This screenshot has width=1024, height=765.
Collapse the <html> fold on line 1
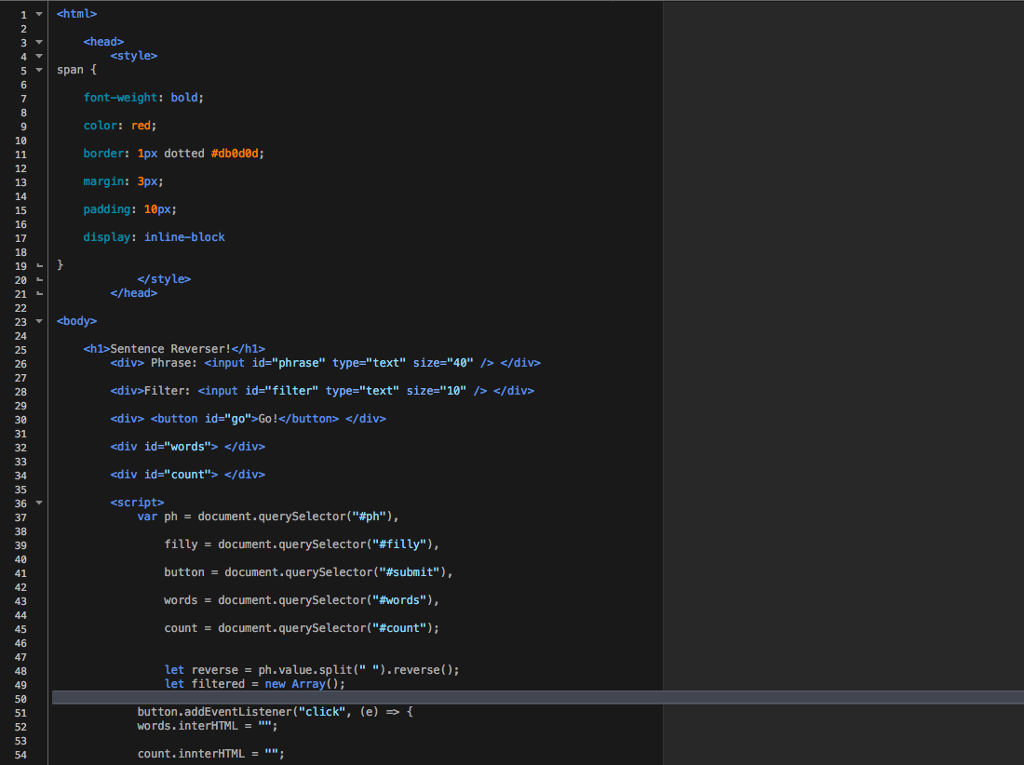[38, 13]
